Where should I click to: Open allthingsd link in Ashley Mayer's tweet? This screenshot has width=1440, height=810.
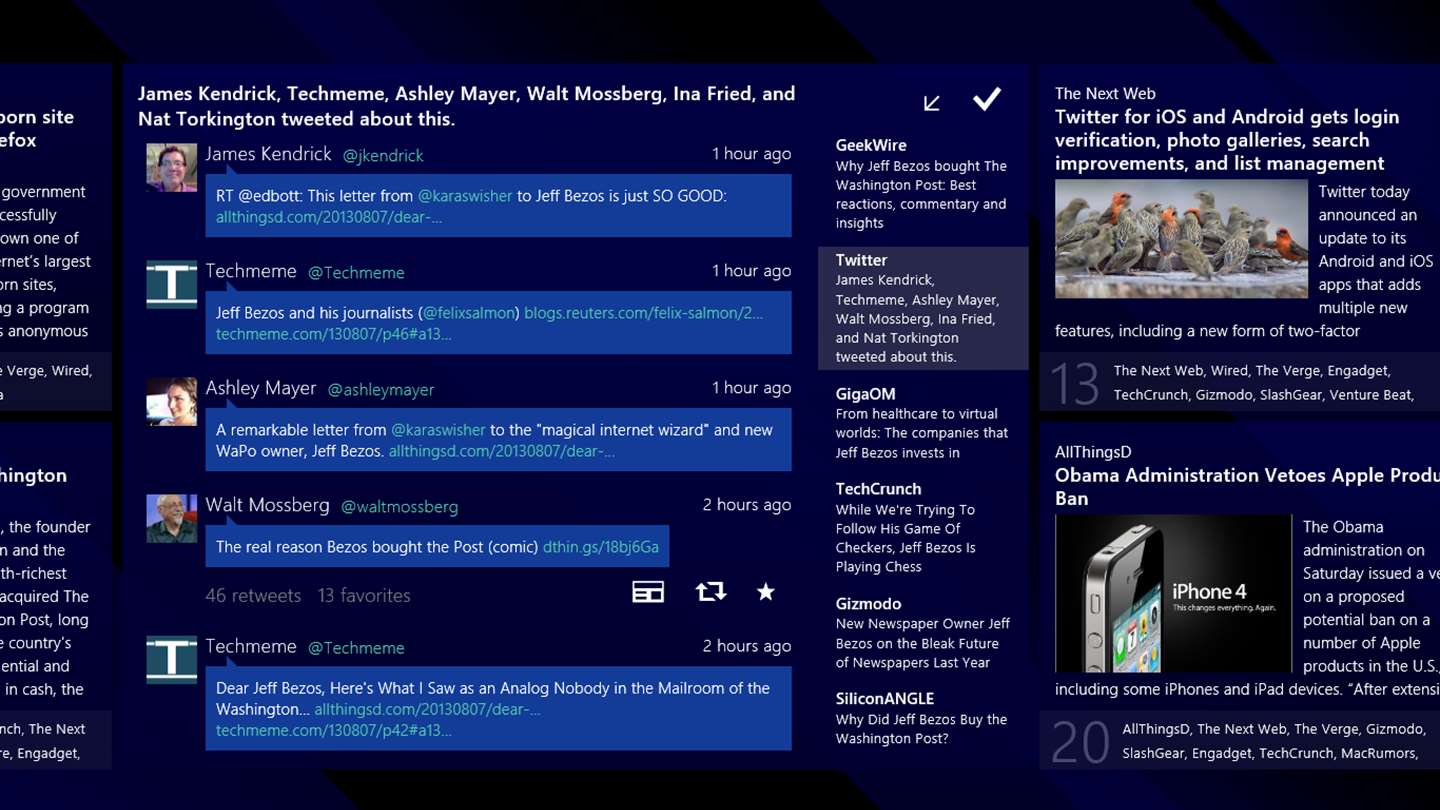tap(501, 452)
